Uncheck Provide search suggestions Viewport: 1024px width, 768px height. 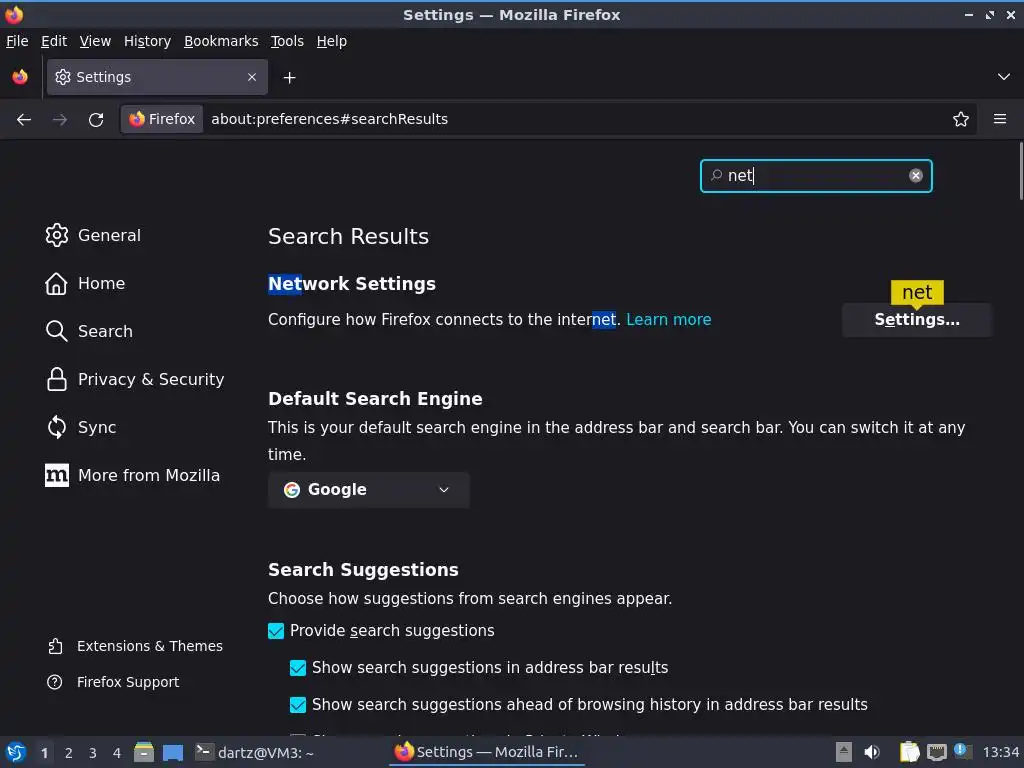point(276,631)
